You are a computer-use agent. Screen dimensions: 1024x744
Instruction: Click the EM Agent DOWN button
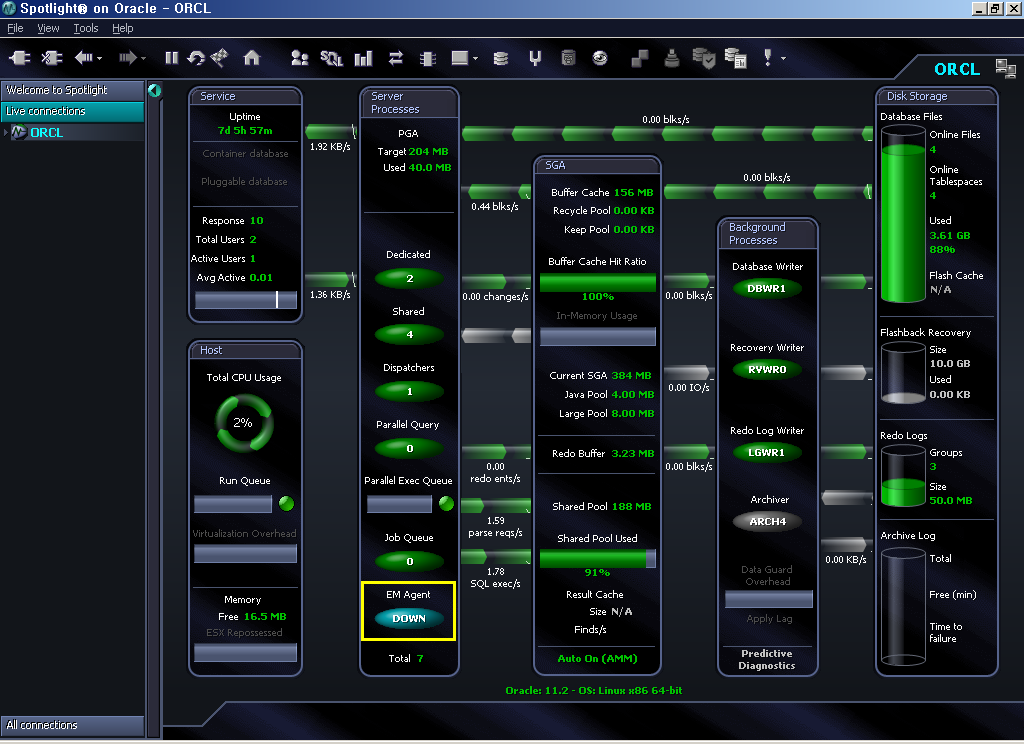coord(409,618)
